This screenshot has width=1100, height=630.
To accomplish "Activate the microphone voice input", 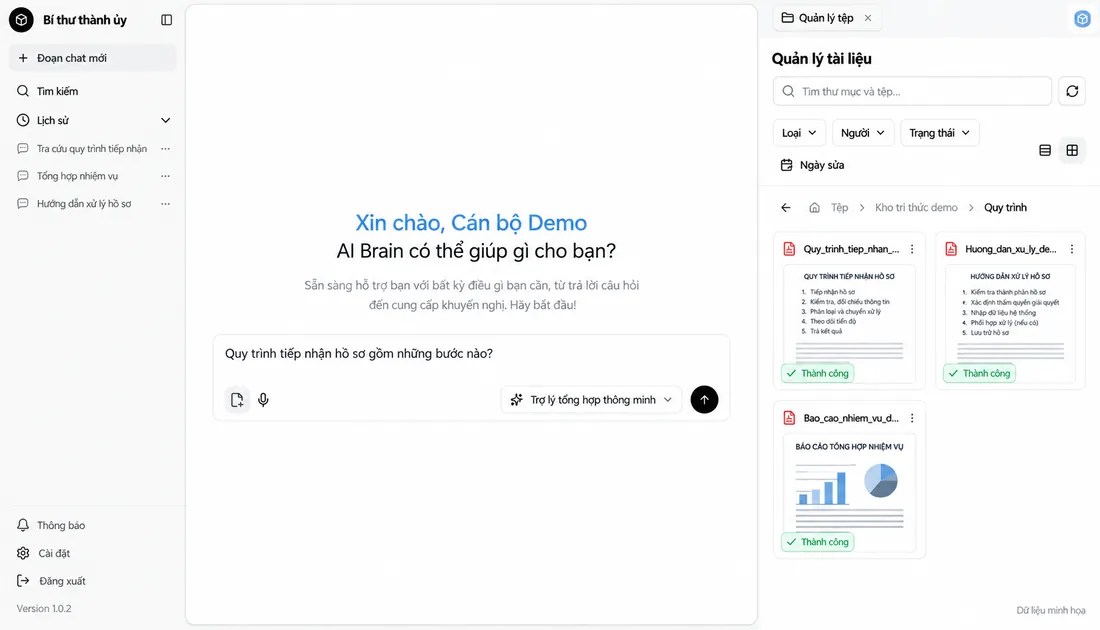I will pos(263,400).
